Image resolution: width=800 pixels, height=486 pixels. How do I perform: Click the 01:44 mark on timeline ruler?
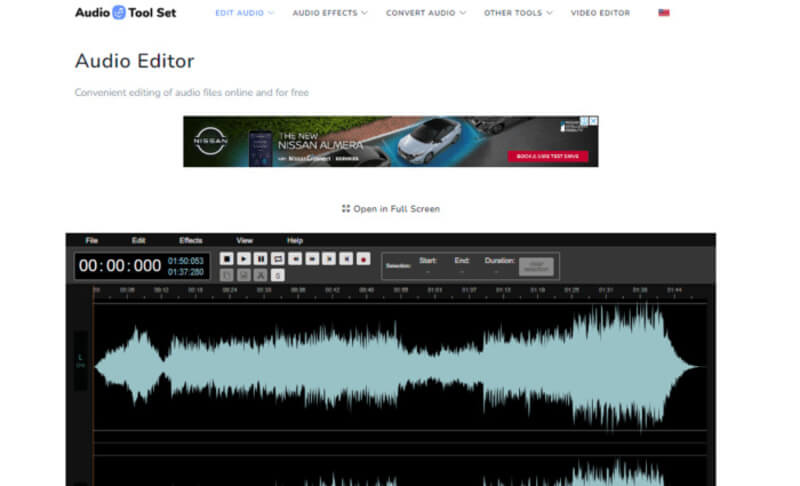(674, 290)
